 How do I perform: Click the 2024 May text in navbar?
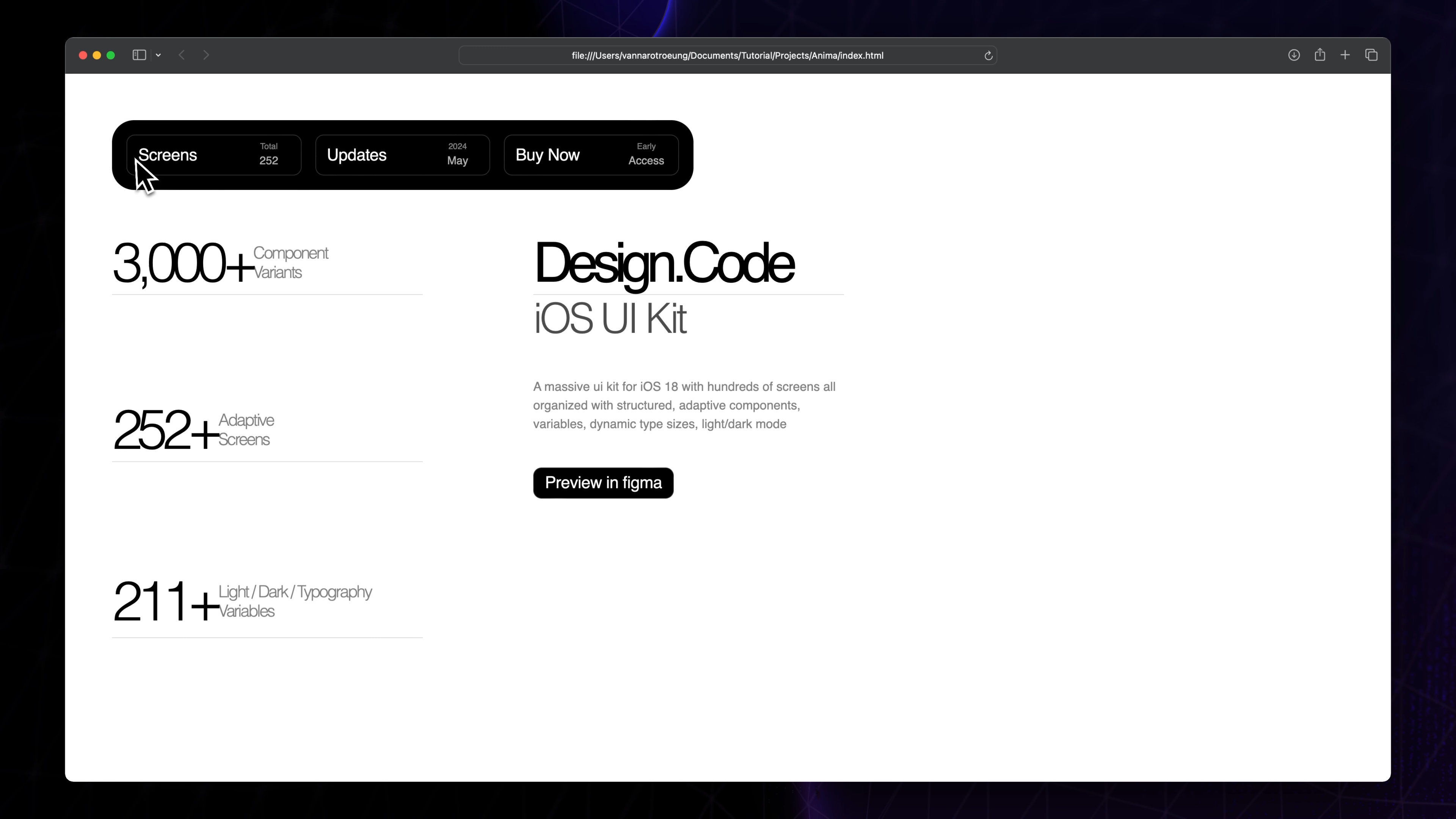point(457,154)
